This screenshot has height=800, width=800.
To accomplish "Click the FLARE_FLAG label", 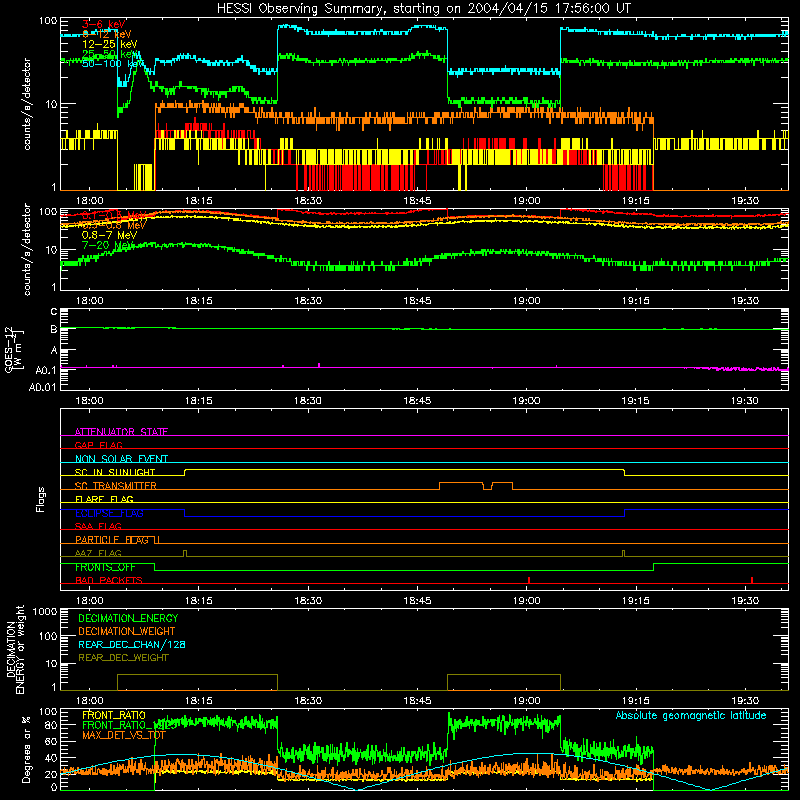I will click(104, 499).
